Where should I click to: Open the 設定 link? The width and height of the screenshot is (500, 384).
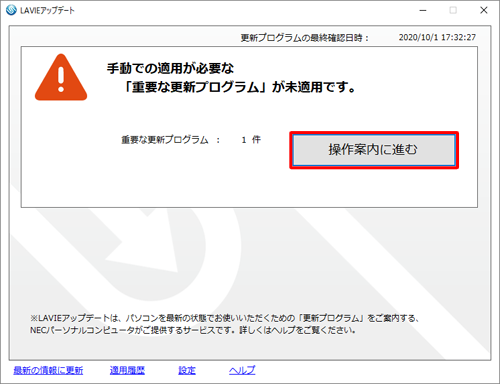(187, 370)
